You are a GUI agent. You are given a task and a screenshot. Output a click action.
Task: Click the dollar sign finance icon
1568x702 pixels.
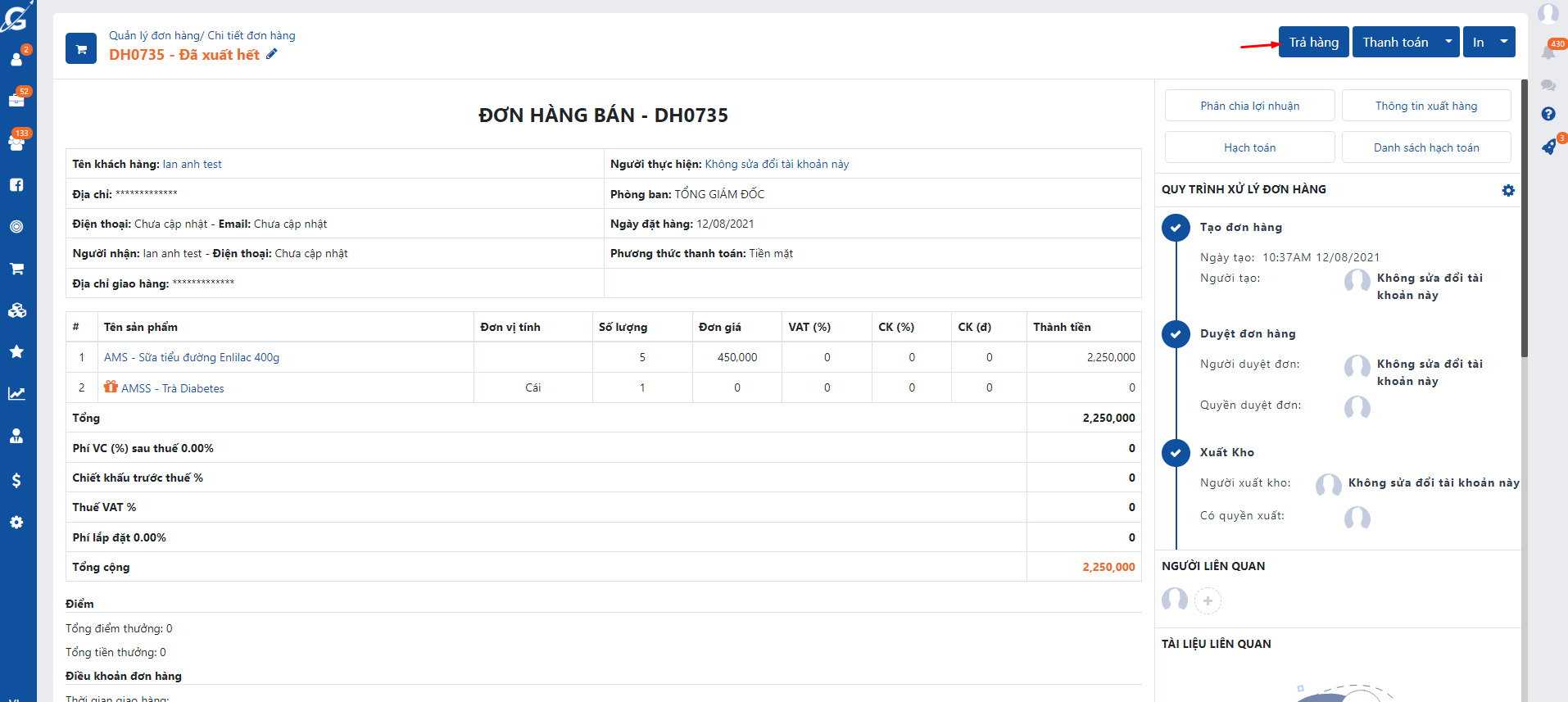click(x=16, y=480)
